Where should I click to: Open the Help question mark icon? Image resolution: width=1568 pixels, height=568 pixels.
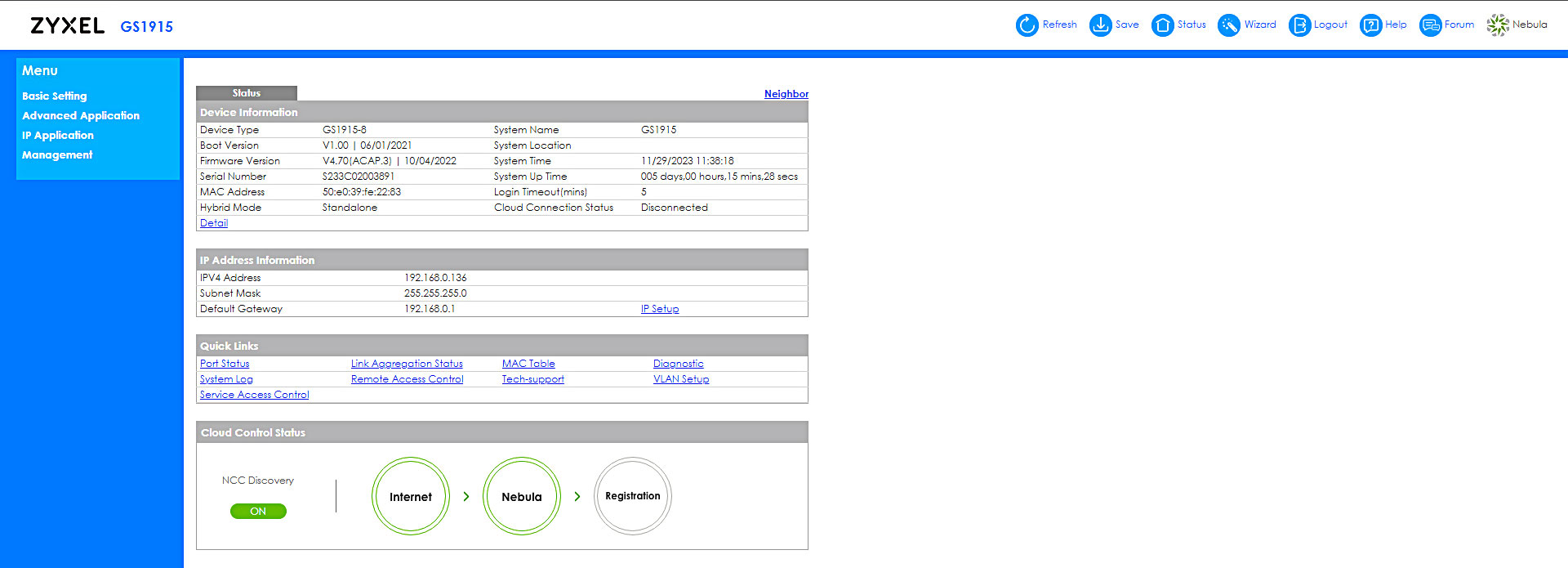pyautogui.click(x=1371, y=25)
